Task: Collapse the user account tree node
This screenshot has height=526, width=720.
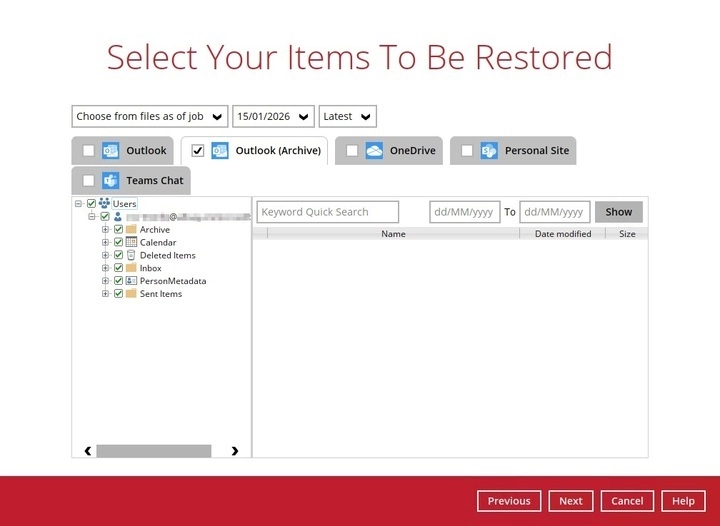Action: pos(92,216)
